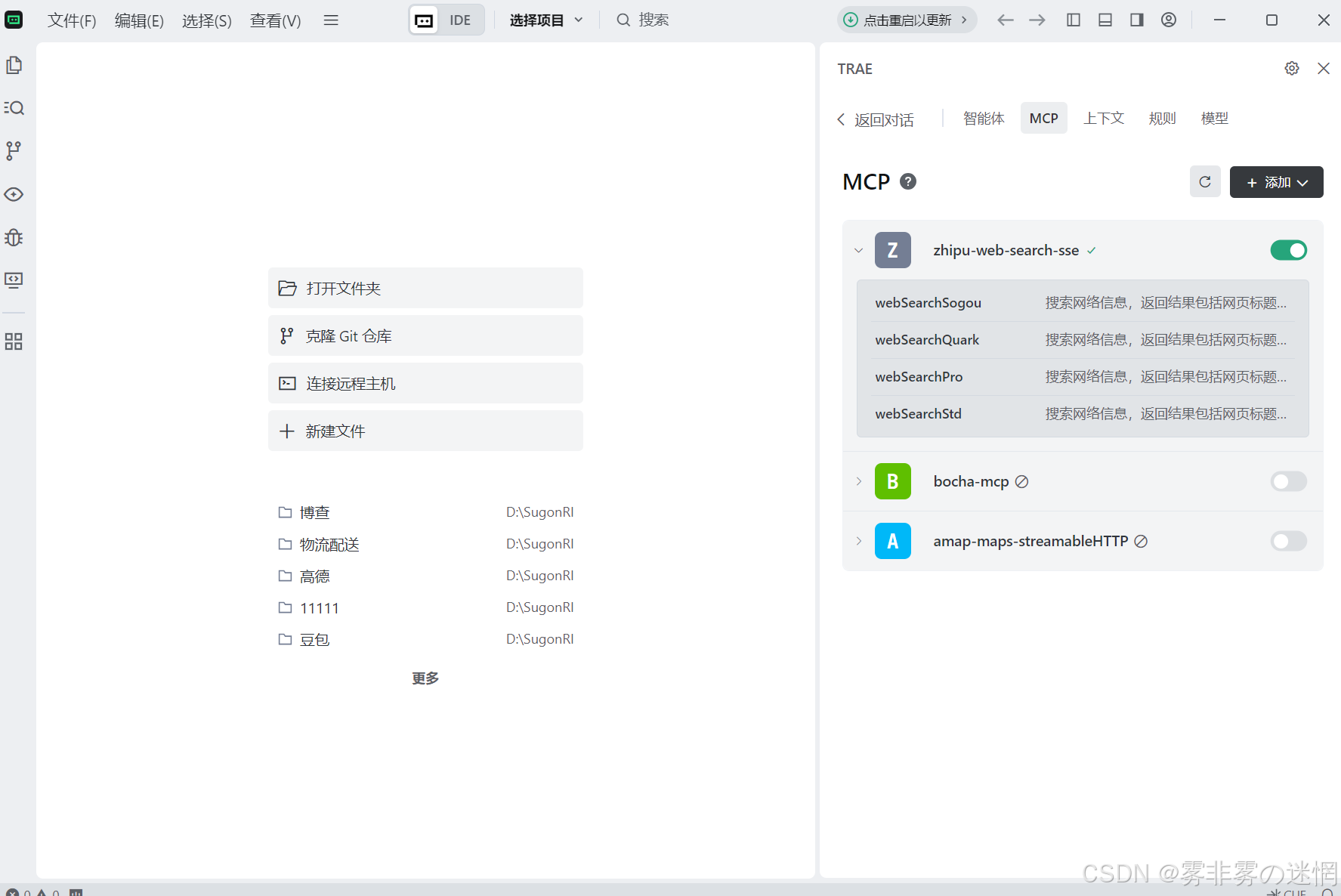The width and height of the screenshot is (1341, 896).
Task: Open the 选择(S) menu
Action: 206,20
